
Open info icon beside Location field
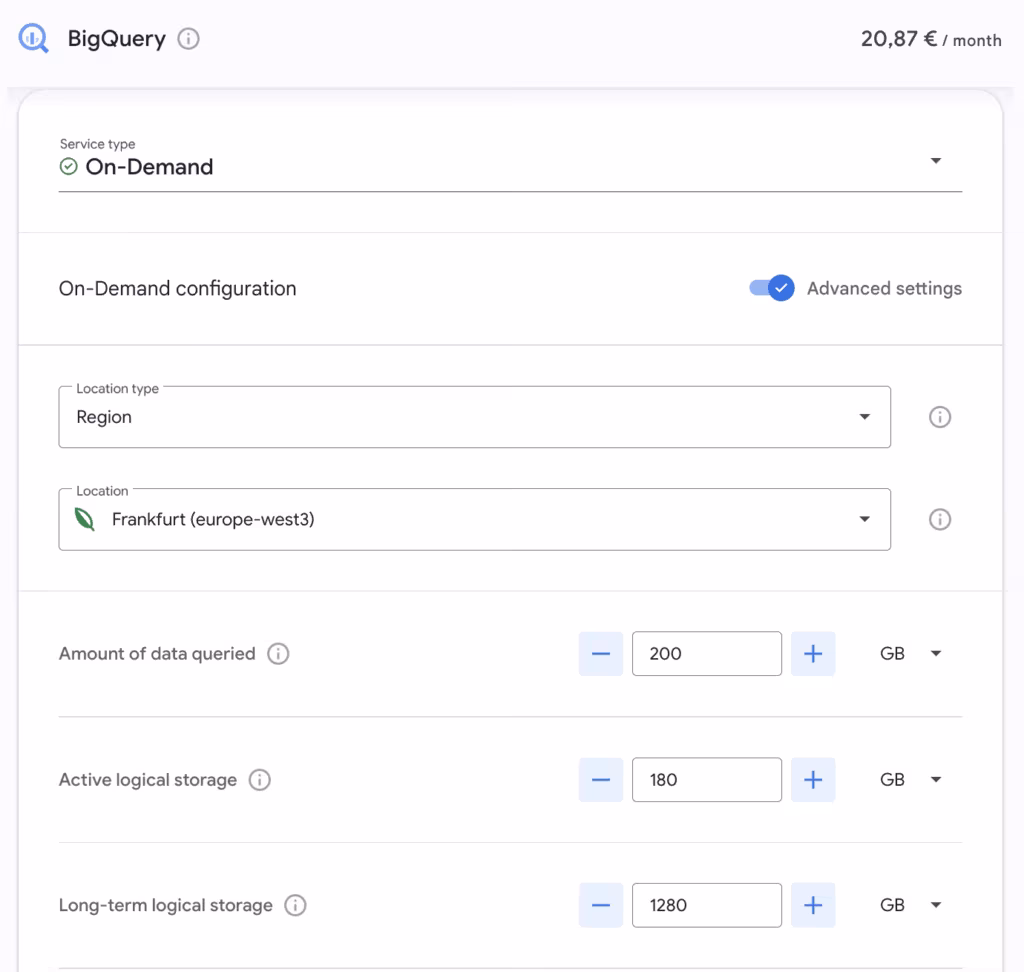click(939, 519)
